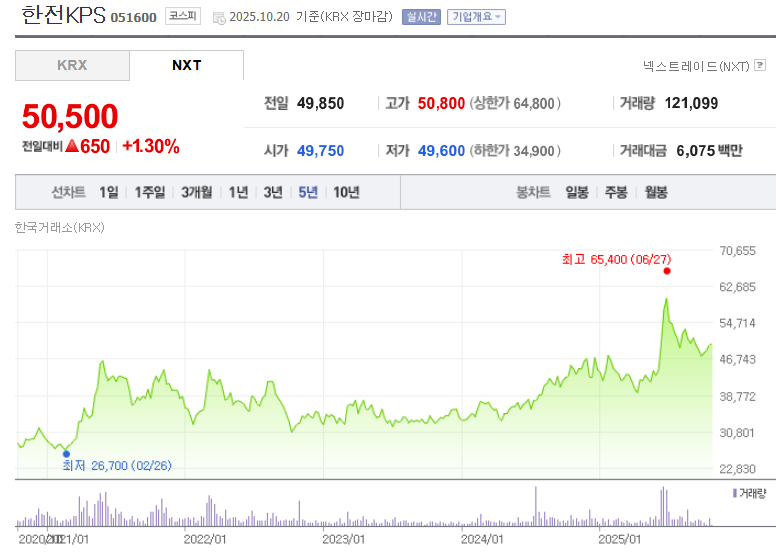Switch to 주봉 candle chart

click(616, 192)
